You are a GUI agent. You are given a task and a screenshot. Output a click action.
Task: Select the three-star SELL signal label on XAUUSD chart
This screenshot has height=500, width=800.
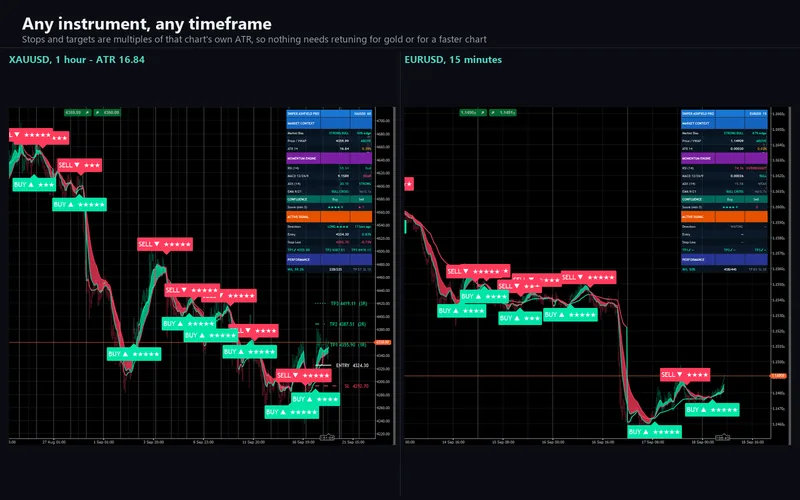79,165
